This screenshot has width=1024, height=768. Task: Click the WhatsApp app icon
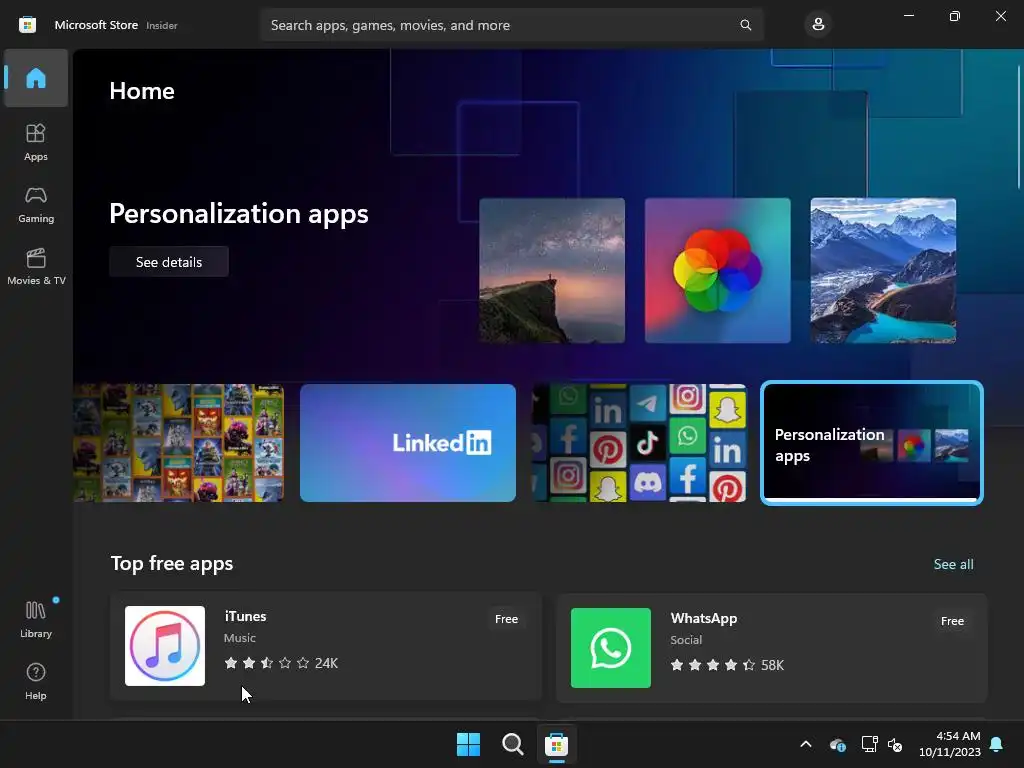tap(611, 648)
